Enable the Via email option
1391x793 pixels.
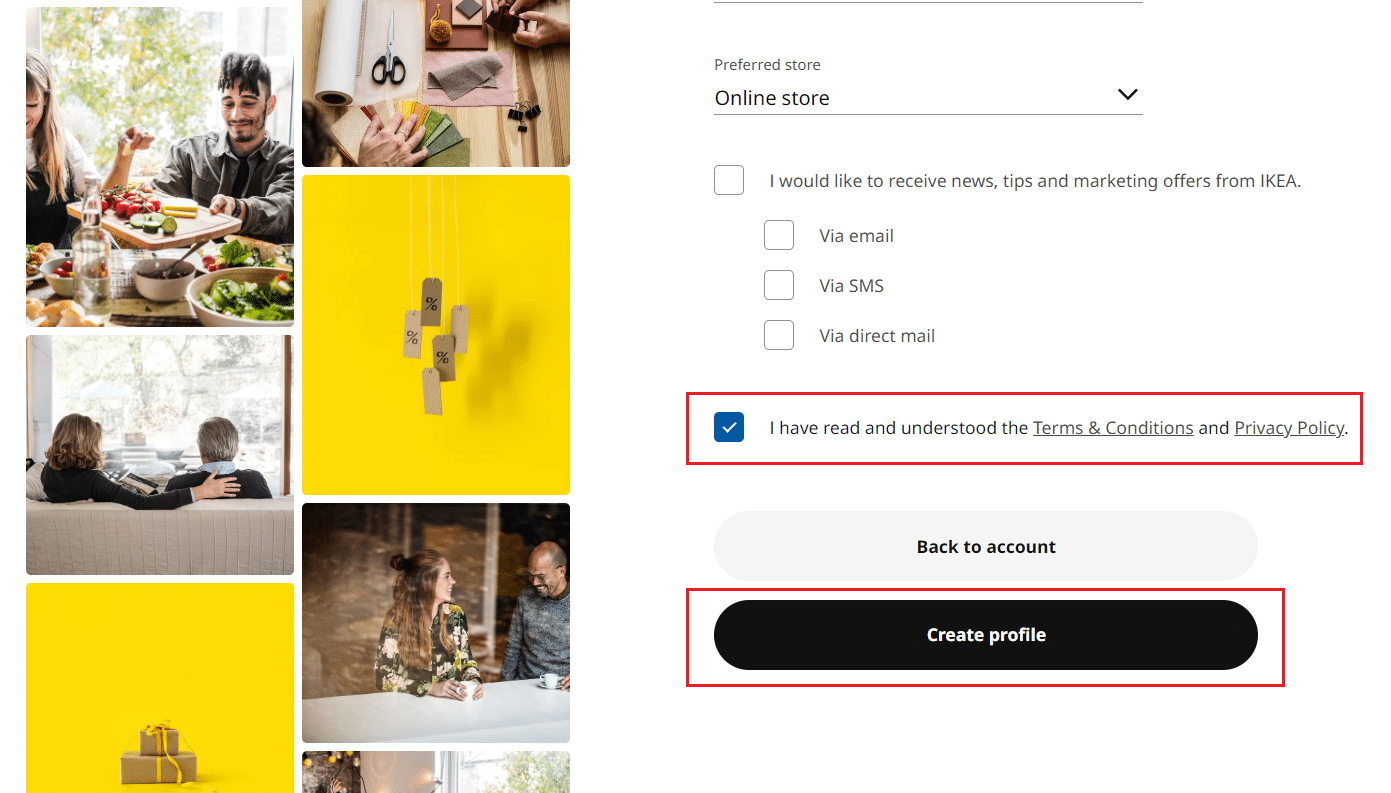coord(779,235)
